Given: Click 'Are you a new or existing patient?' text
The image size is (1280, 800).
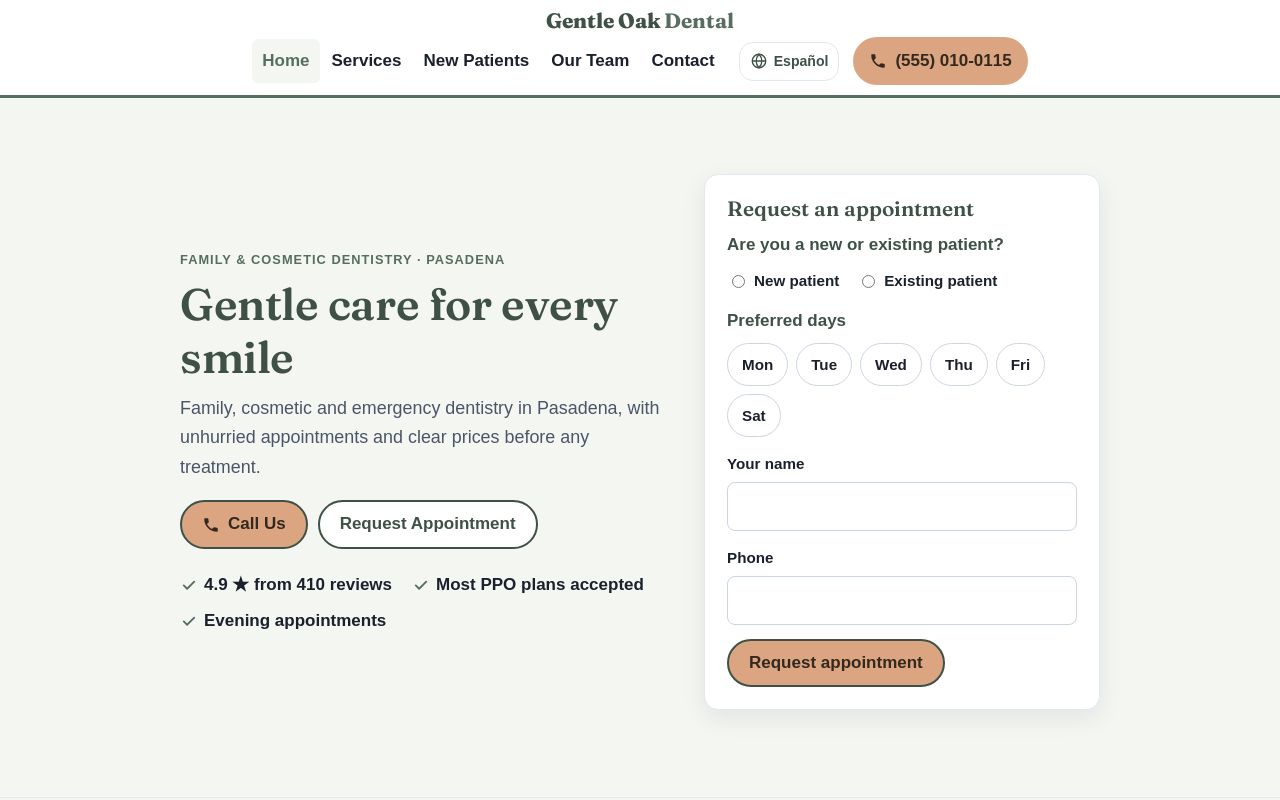Looking at the screenshot, I should click(865, 244).
